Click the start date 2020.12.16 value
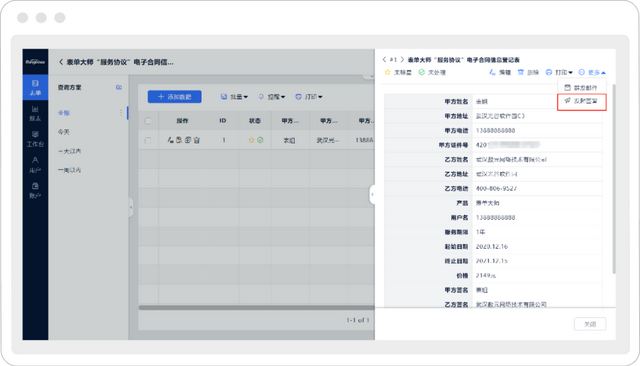 pos(492,246)
